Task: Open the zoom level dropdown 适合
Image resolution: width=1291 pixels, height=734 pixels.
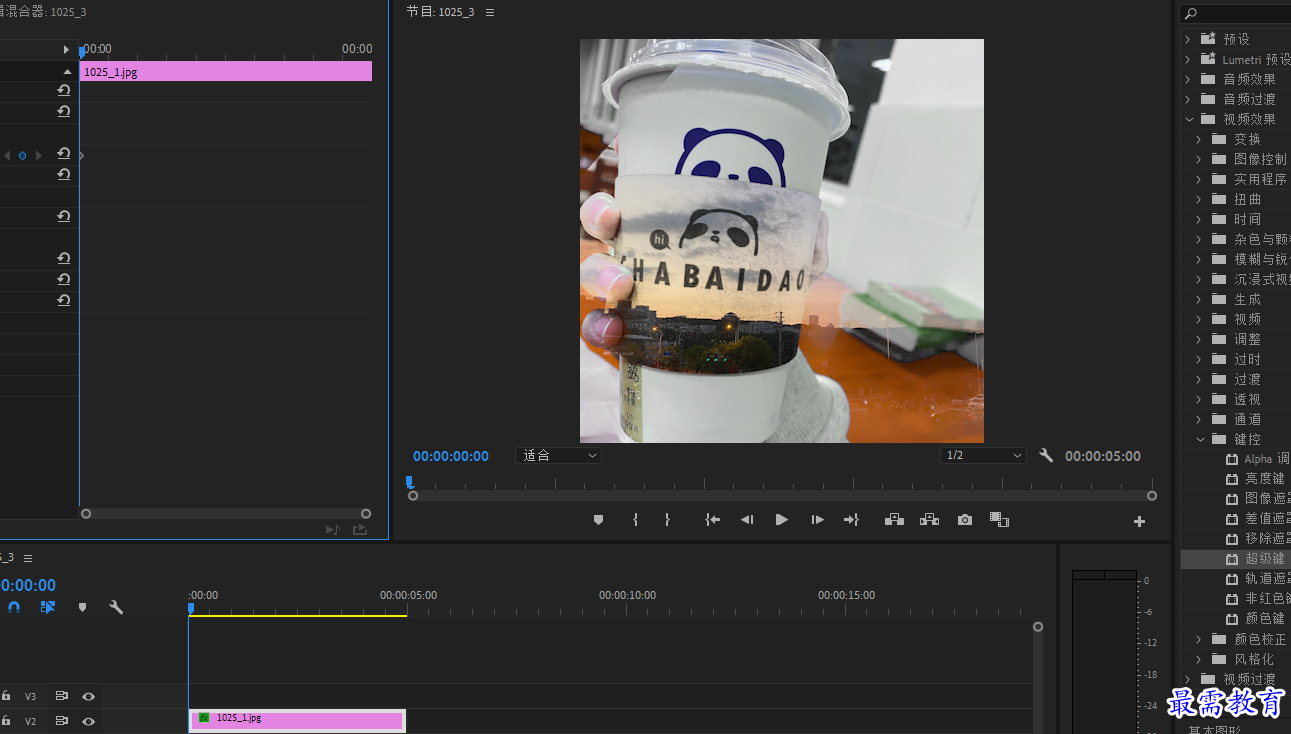Action: pos(558,455)
